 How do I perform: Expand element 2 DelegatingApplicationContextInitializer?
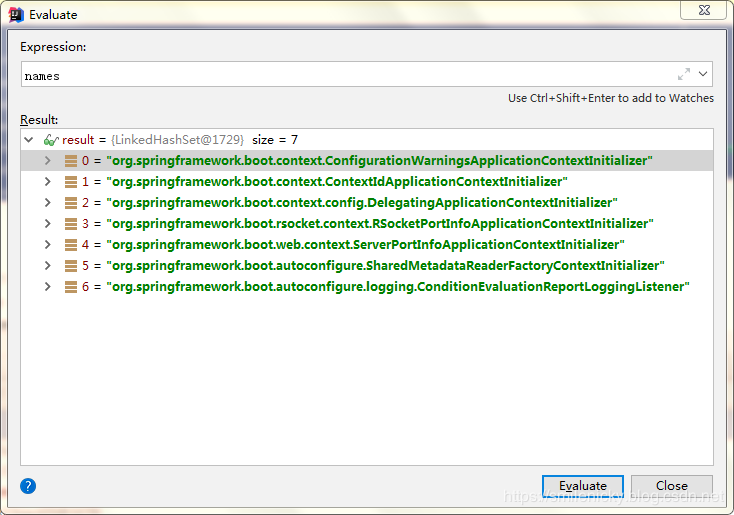tap(47, 203)
